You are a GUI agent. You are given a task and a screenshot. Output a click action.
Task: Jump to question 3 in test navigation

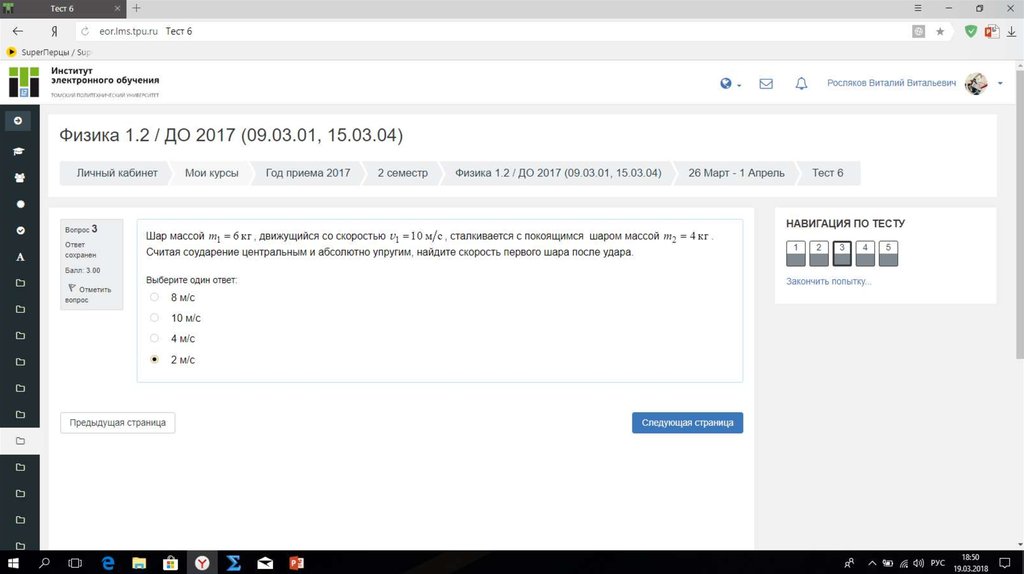[x=842, y=253]
